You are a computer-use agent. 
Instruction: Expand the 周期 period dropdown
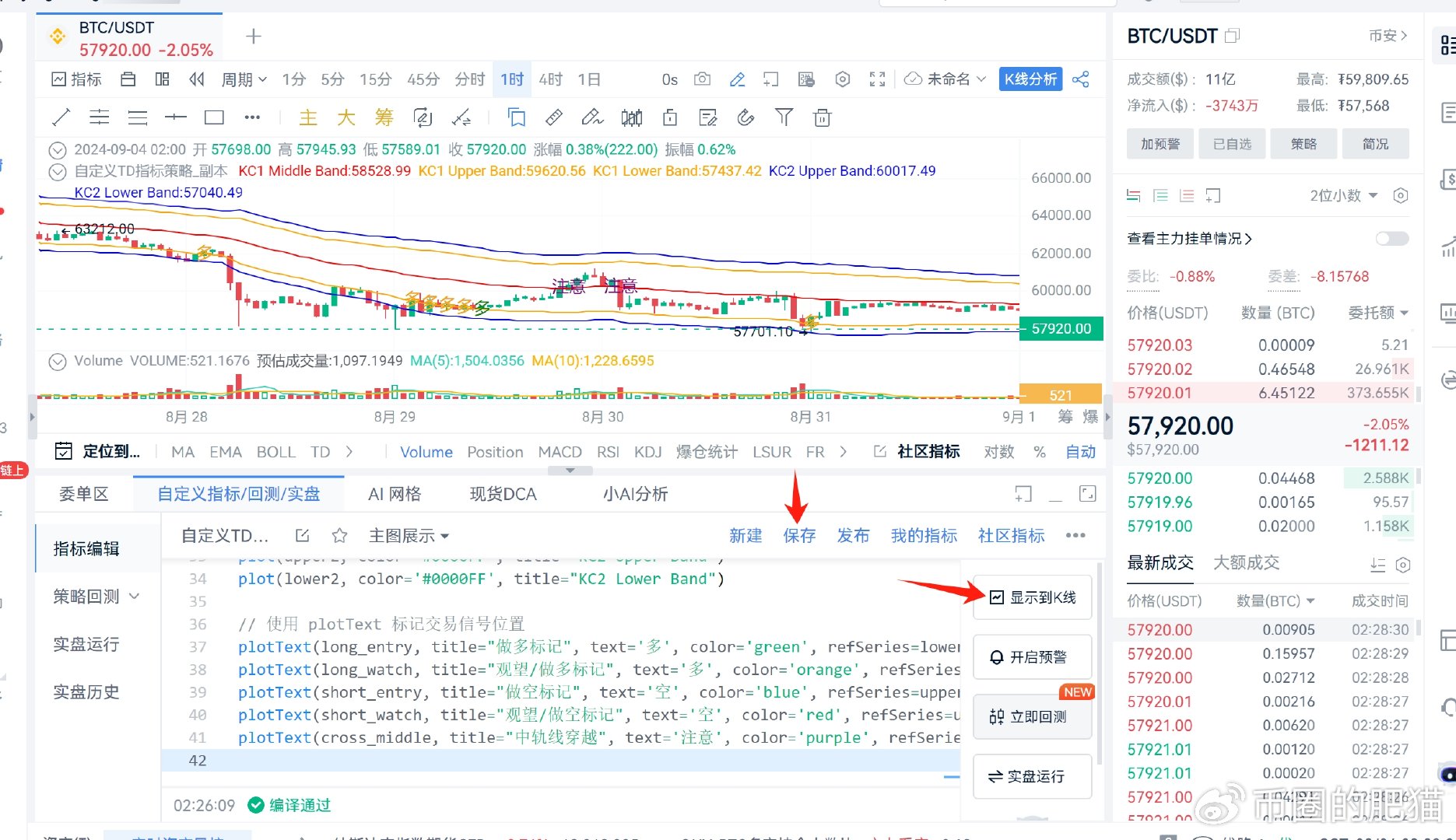[x=244, y=79]
